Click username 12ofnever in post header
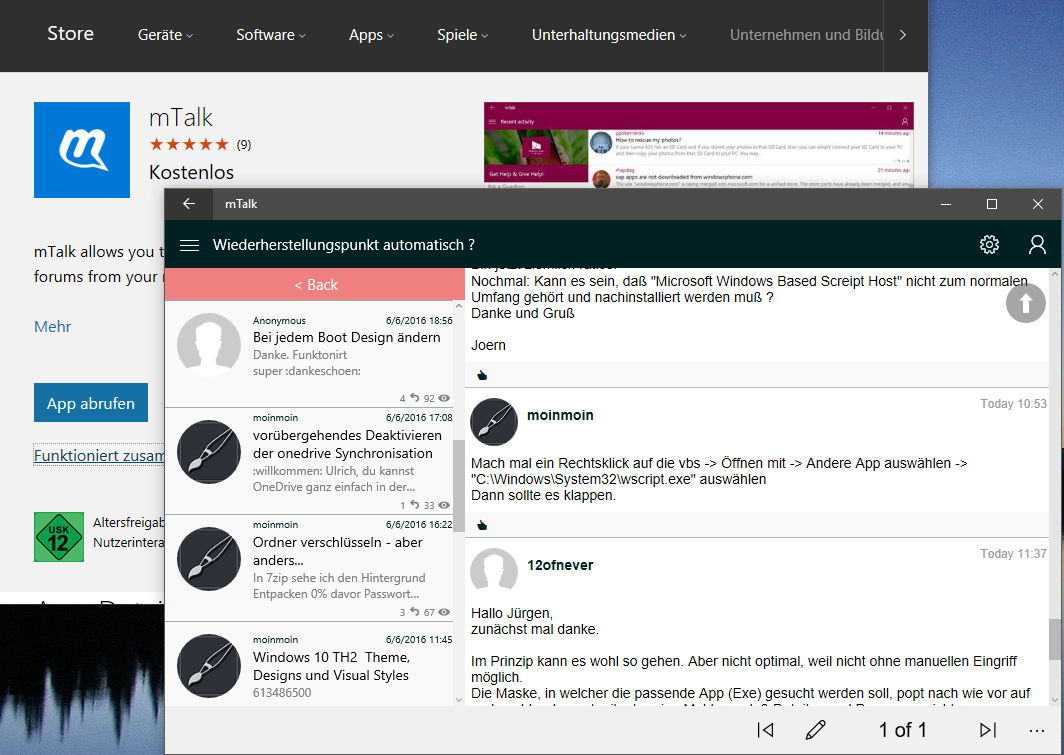This screenshot has height=755, width=1064. coord(560,565)
